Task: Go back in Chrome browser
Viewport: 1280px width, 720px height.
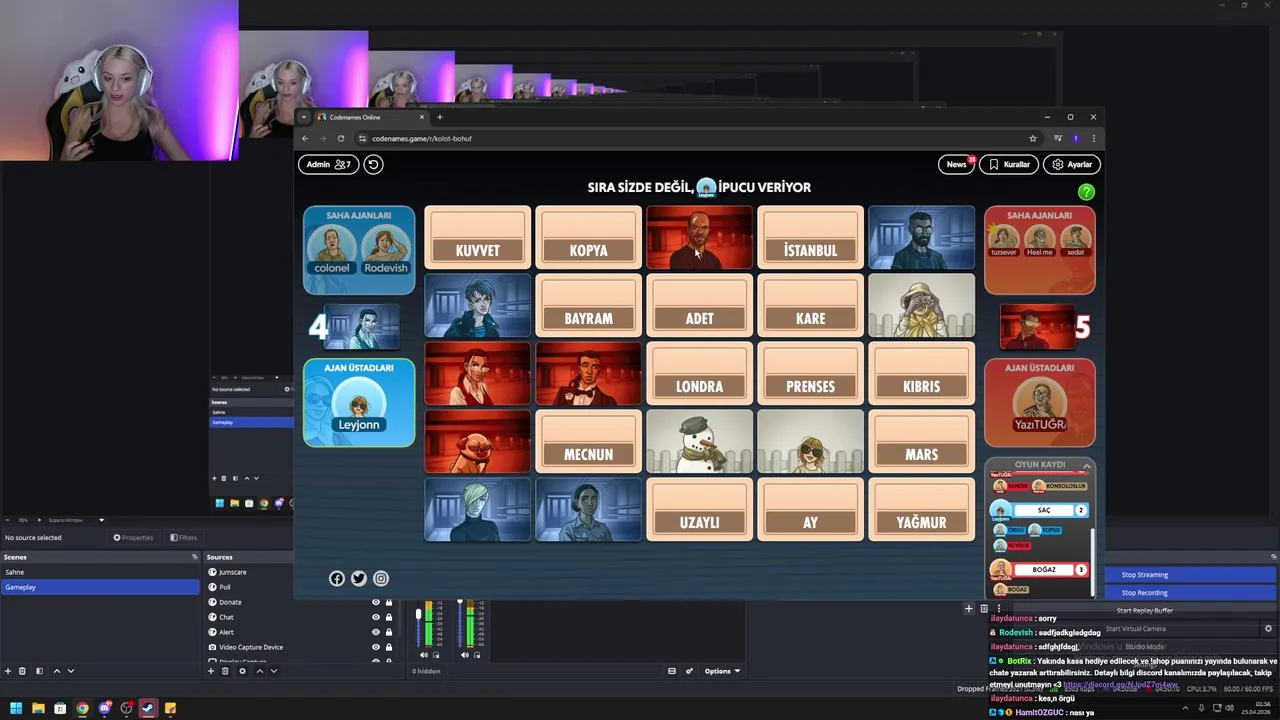Action: pyautogui.click(x=305, y=138)
